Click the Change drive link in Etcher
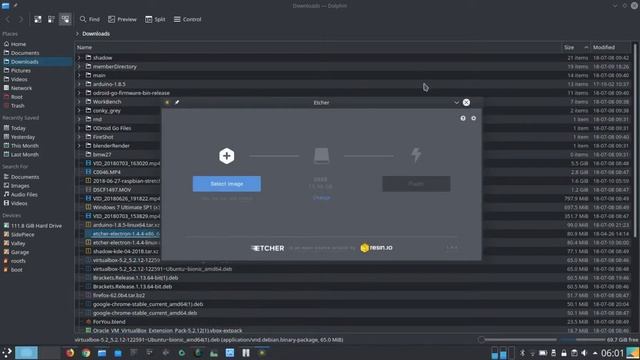This screenshot has width=640, height=360. (321, 198)
